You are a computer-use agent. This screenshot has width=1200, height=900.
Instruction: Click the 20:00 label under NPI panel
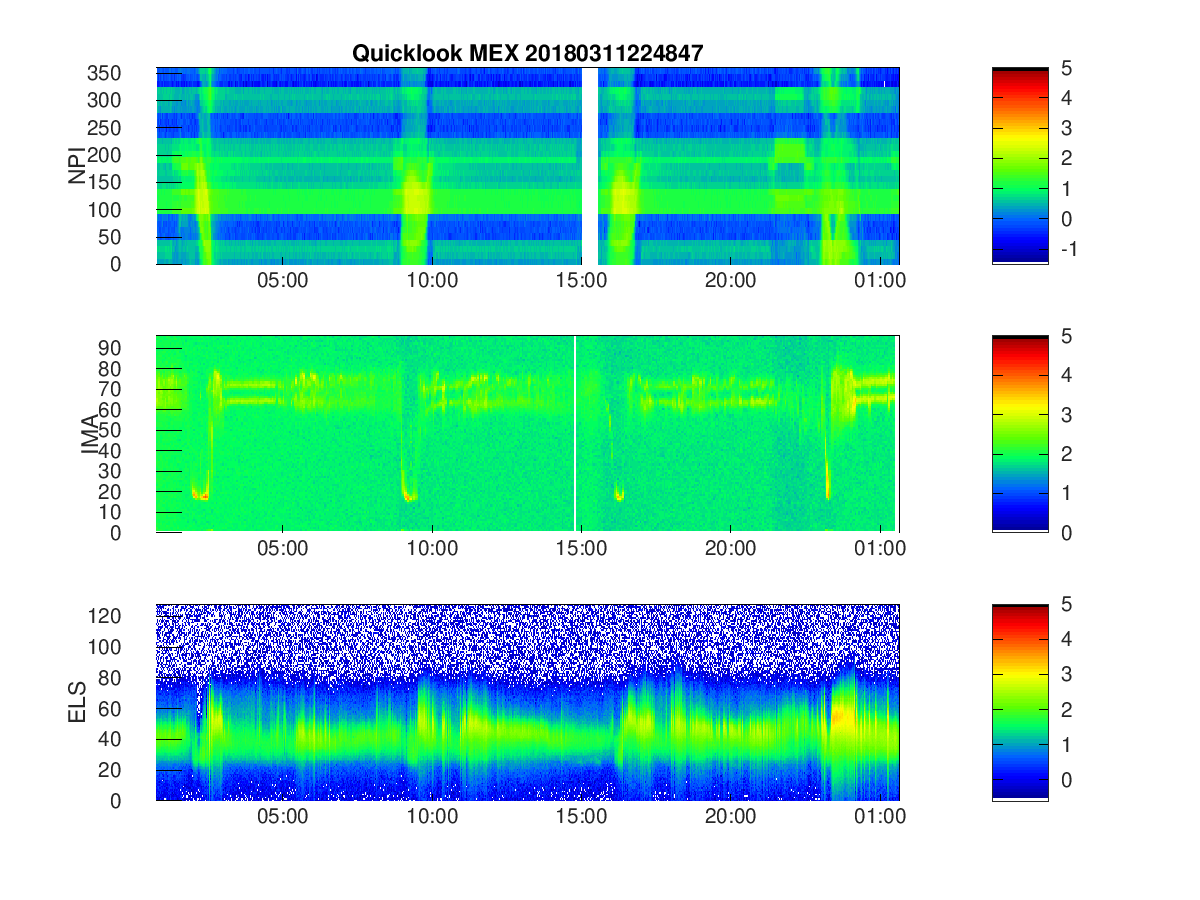click(x=730, y=282)
